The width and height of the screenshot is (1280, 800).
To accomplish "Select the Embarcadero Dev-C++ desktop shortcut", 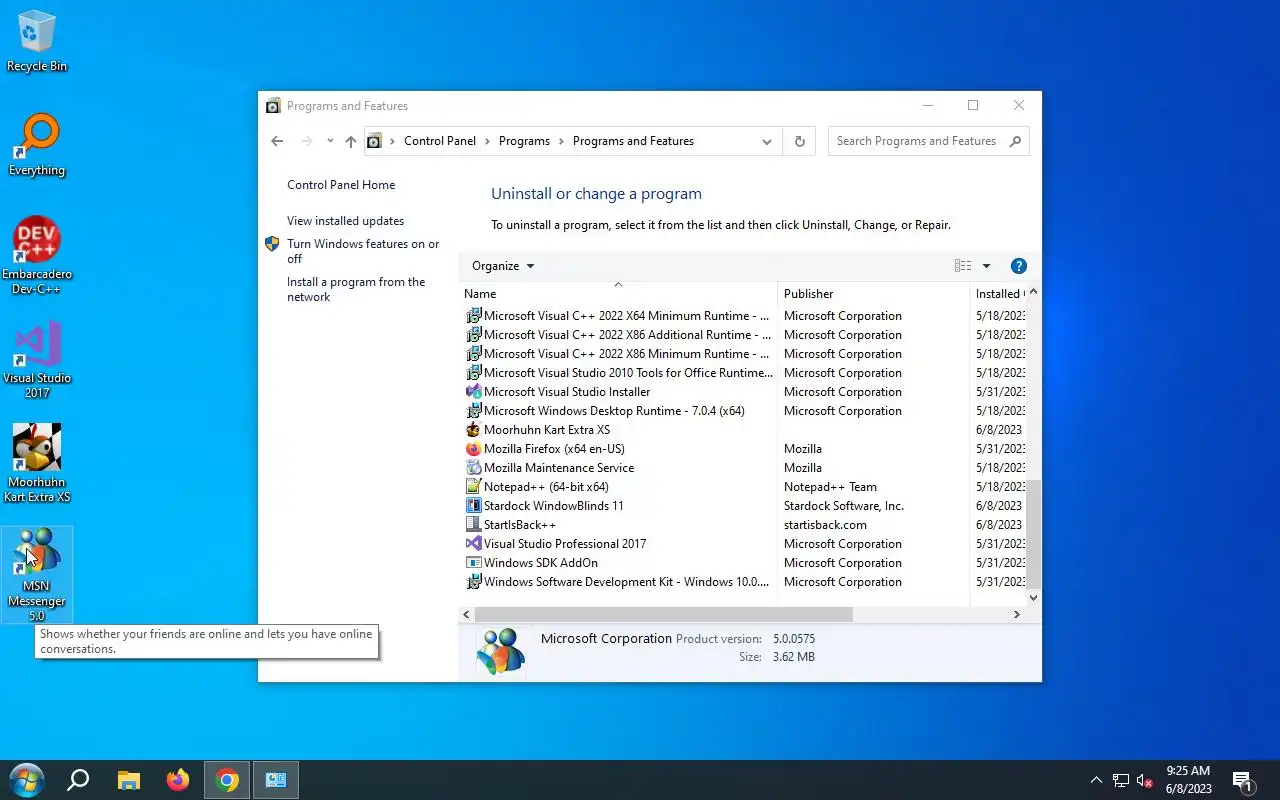I will pos(37,256).
